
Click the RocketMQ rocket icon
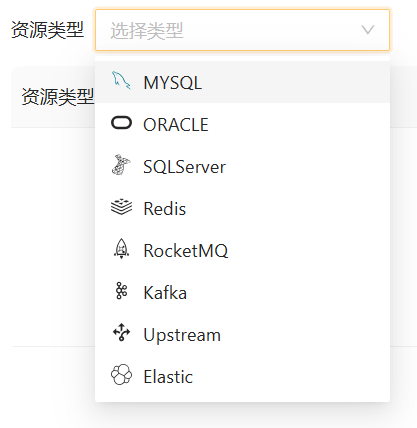coord(121,249)
